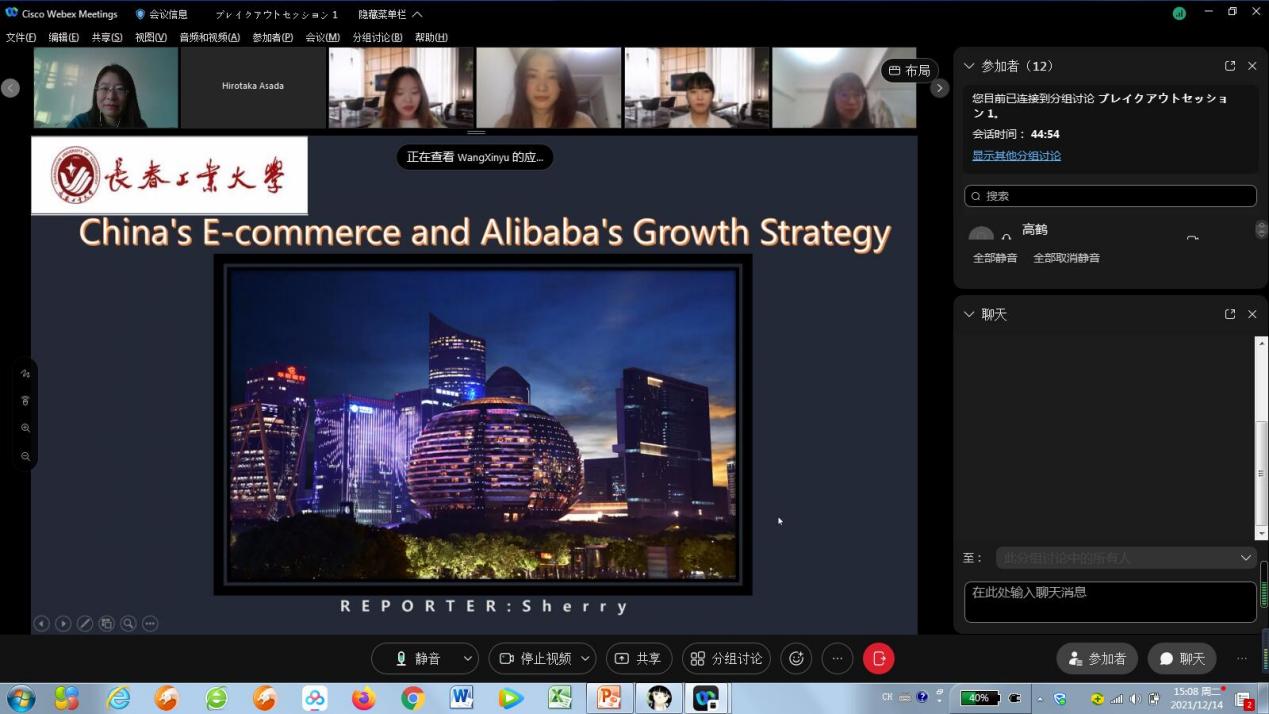
Task: Click the annotate pen icon on slide
Action: (85, 624)
